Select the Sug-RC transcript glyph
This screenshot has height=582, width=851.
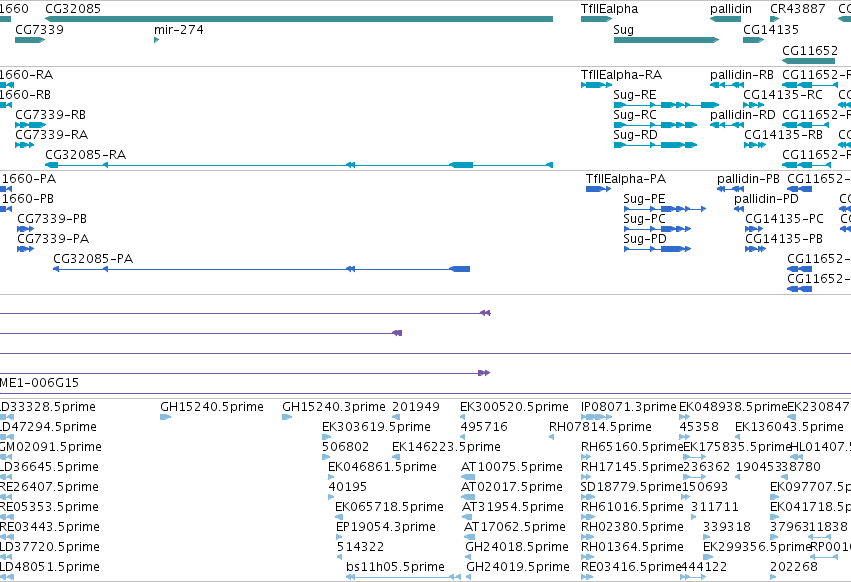pos(655,125)
